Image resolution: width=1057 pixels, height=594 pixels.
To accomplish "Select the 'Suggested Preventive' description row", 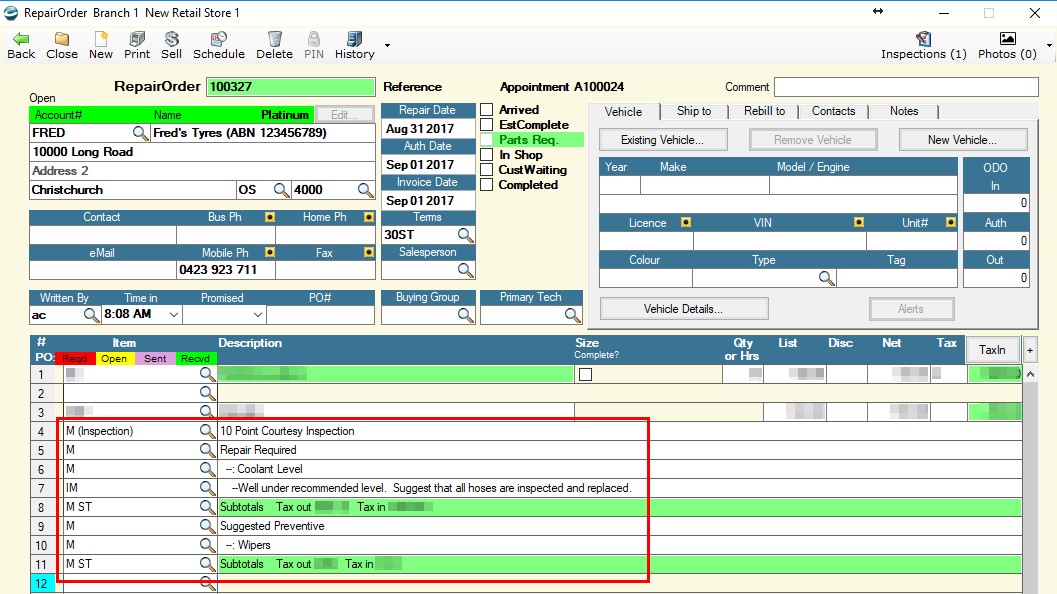I will pyautogui.click(x=272, y=526).
